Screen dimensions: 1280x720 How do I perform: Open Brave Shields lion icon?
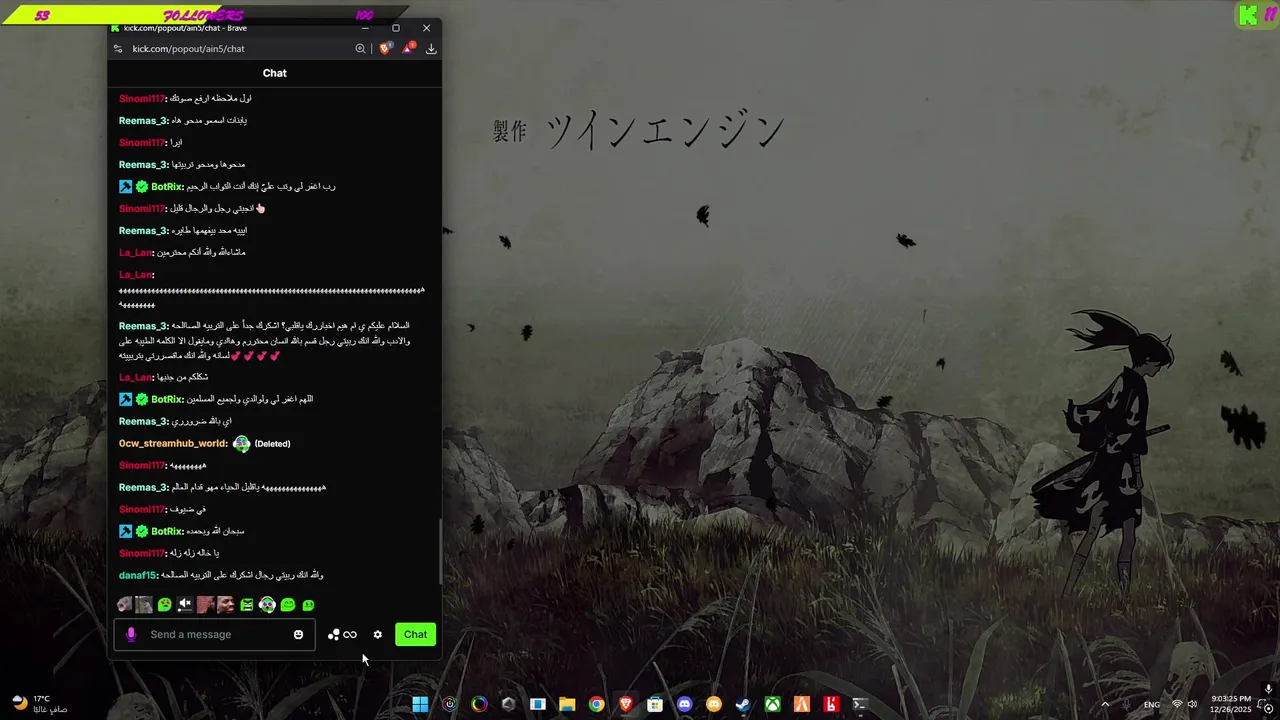point(385,48)
